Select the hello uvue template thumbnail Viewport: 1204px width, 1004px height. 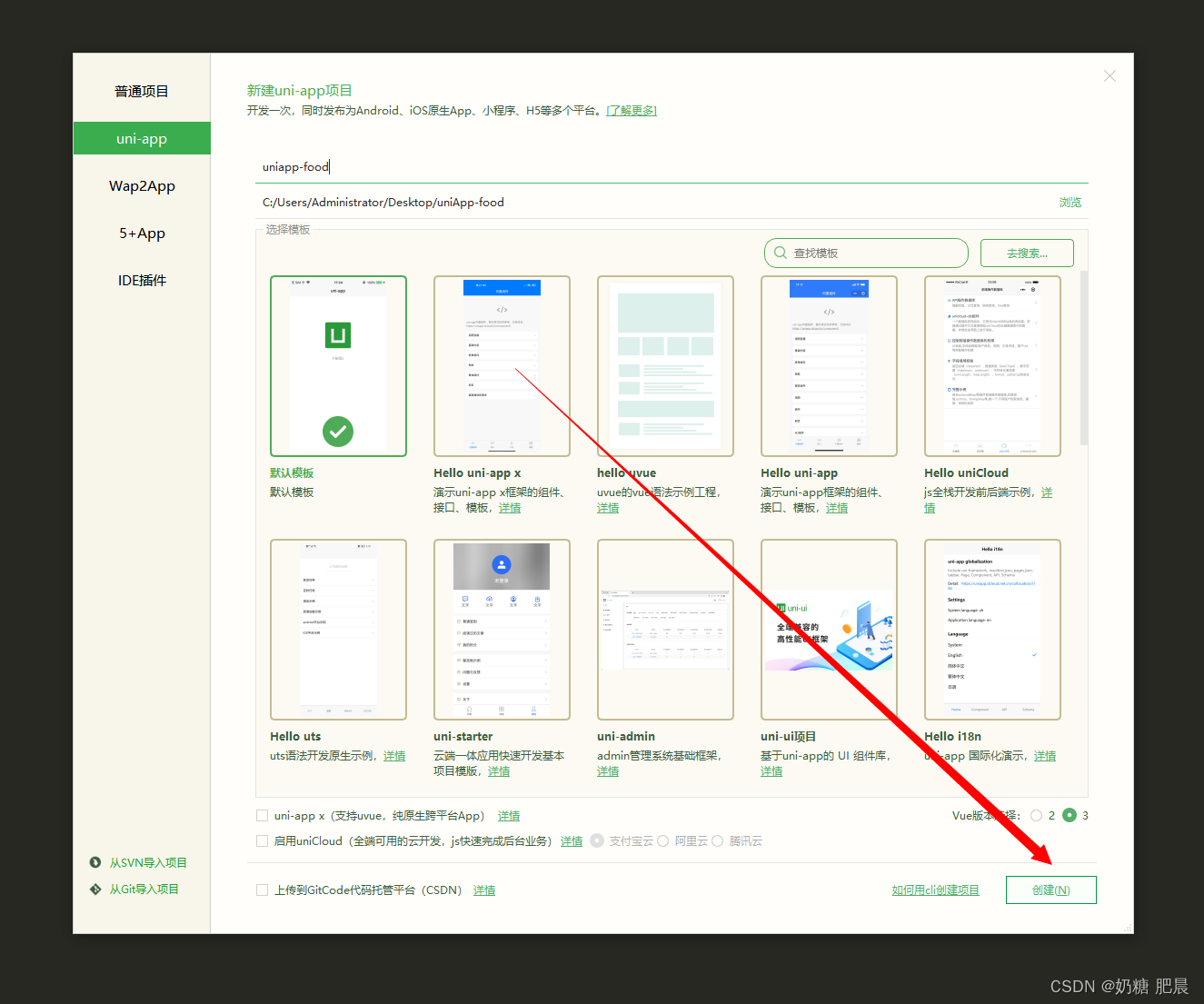click(x=665, y=366)
